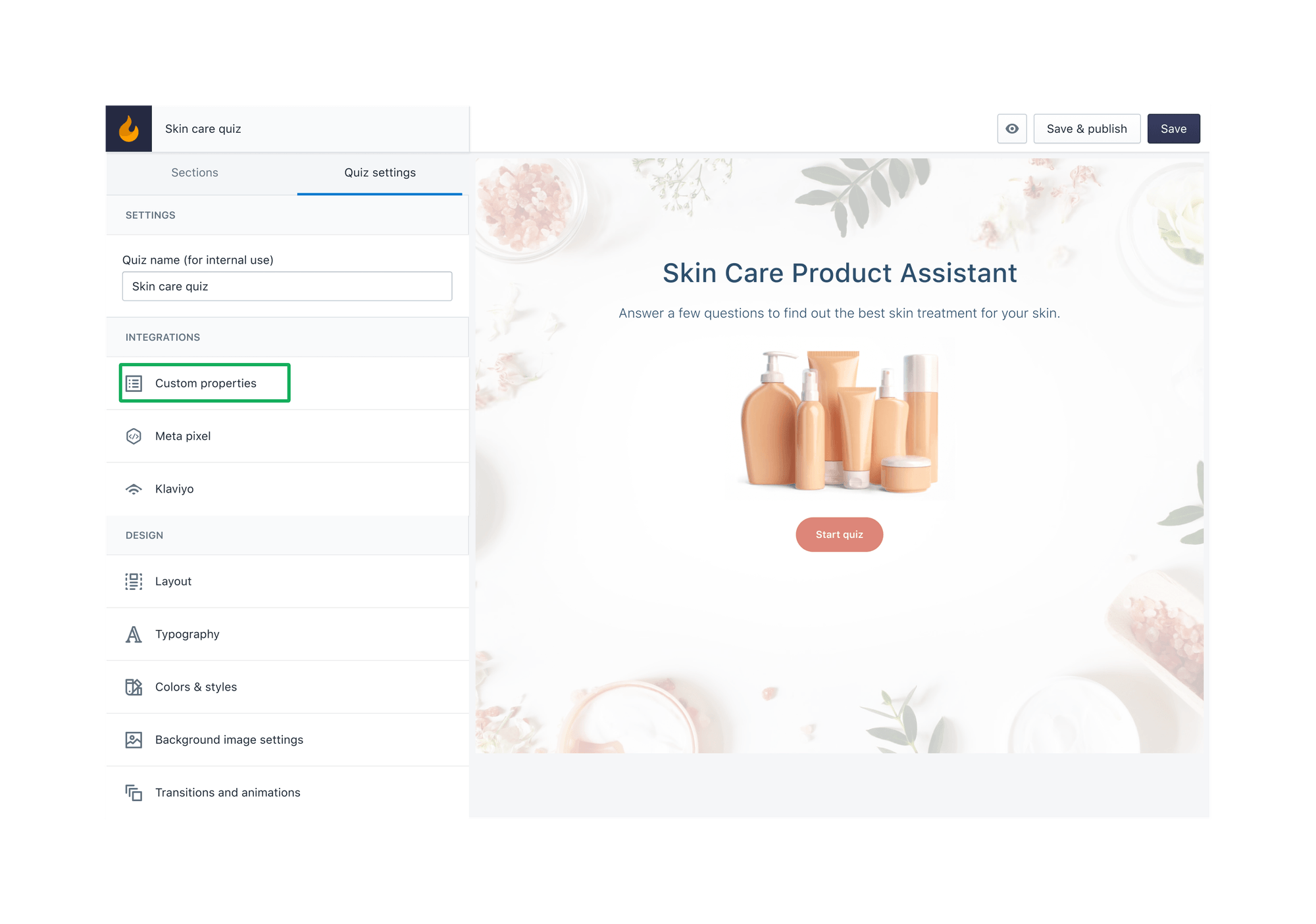Click the Klaviyo signal icon
Viewport: 1316px width, 924px height.
click(134, 489)
